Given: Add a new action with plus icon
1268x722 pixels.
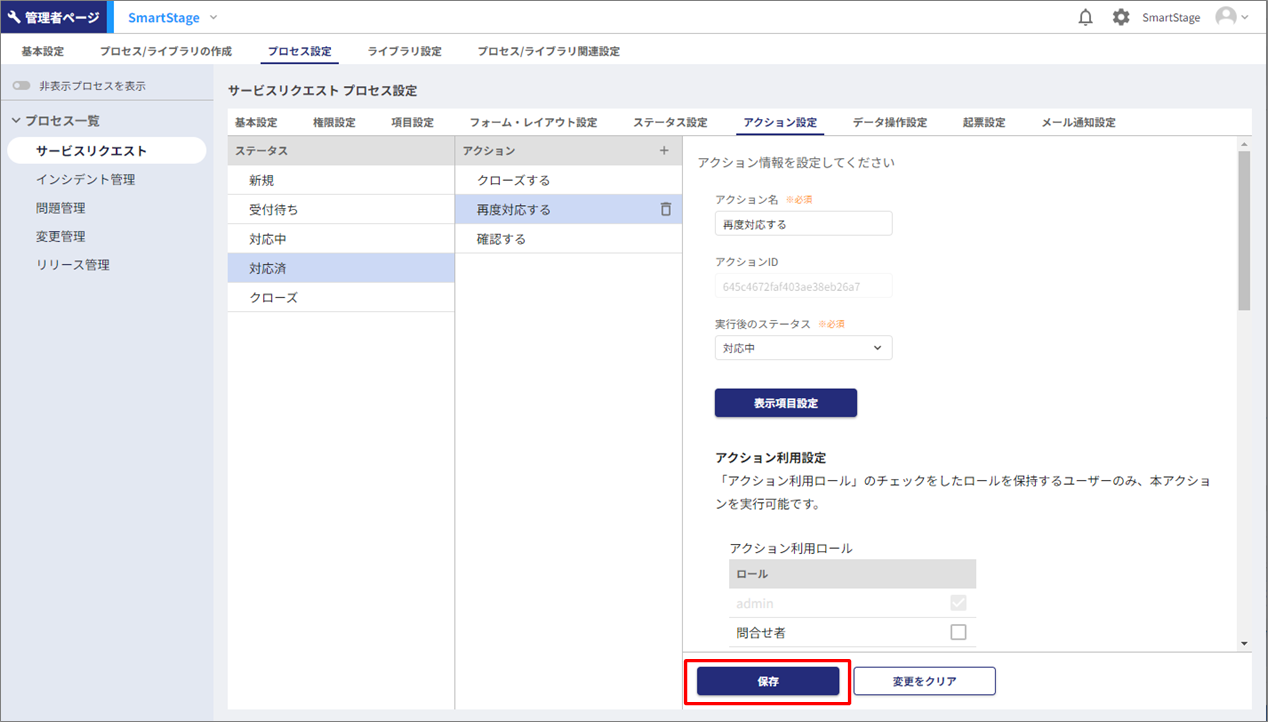Looking at the screenshot, I should pos(664,151).
